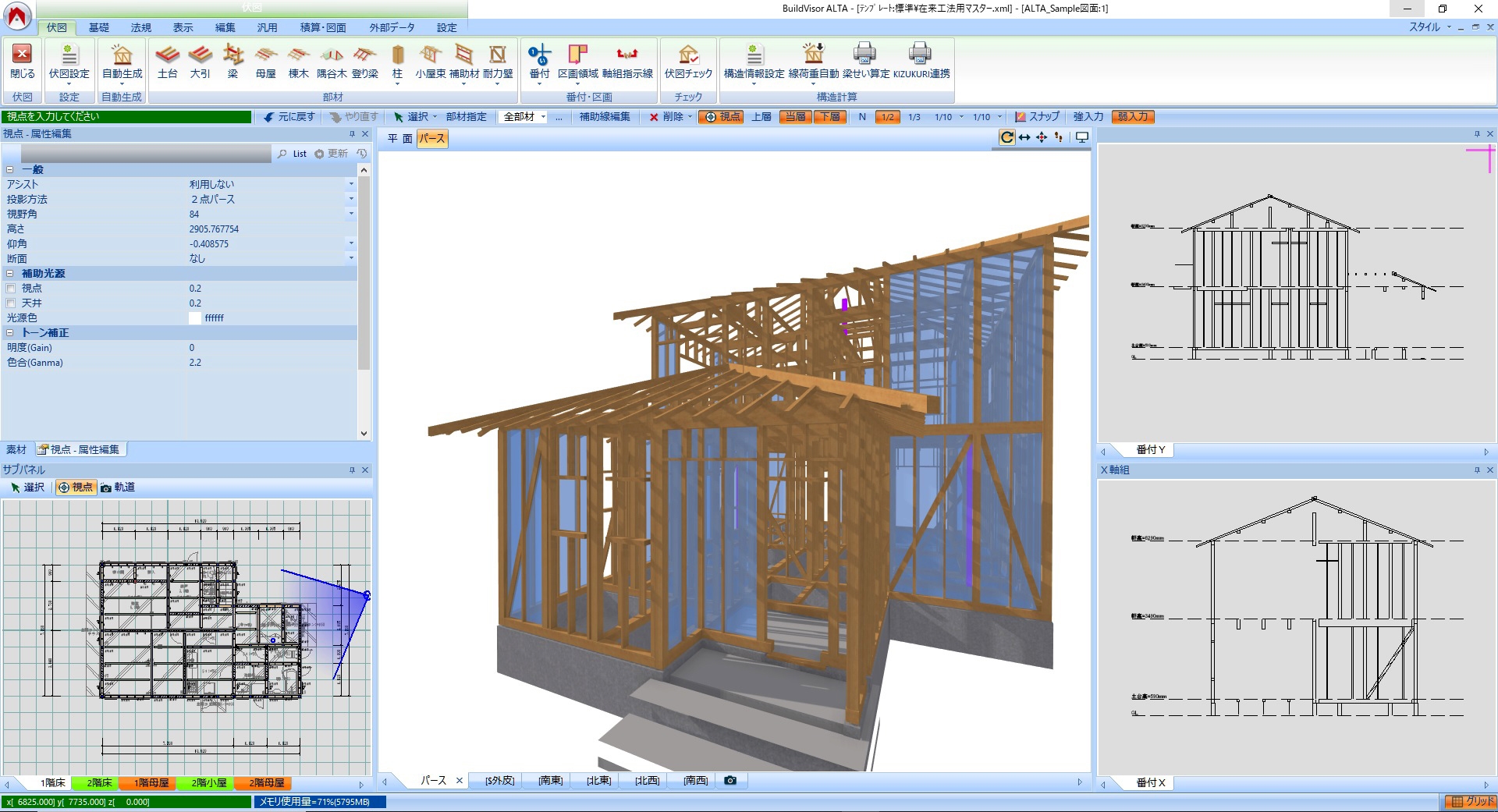Enable the 天井 auxiliary light checkbox

pyautogui.click(x=11, y=303)
